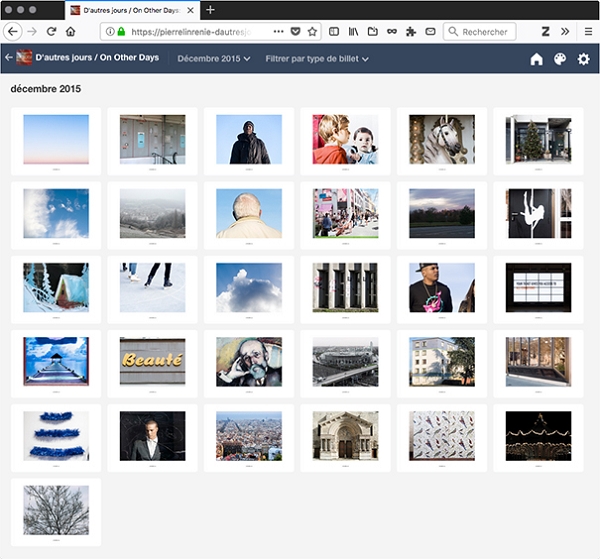Reload the page with the refresh icon
600x559 pixels.
[51, 32]
